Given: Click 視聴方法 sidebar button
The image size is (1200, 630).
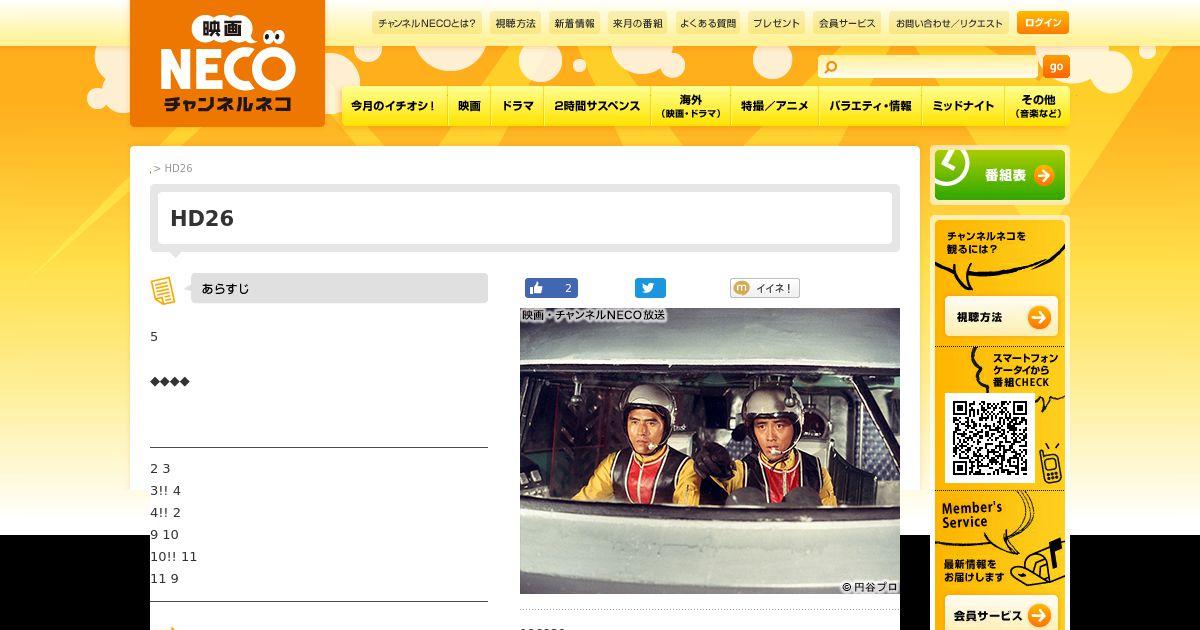Looking at the screenshot, I should (x=1001, y=317).
